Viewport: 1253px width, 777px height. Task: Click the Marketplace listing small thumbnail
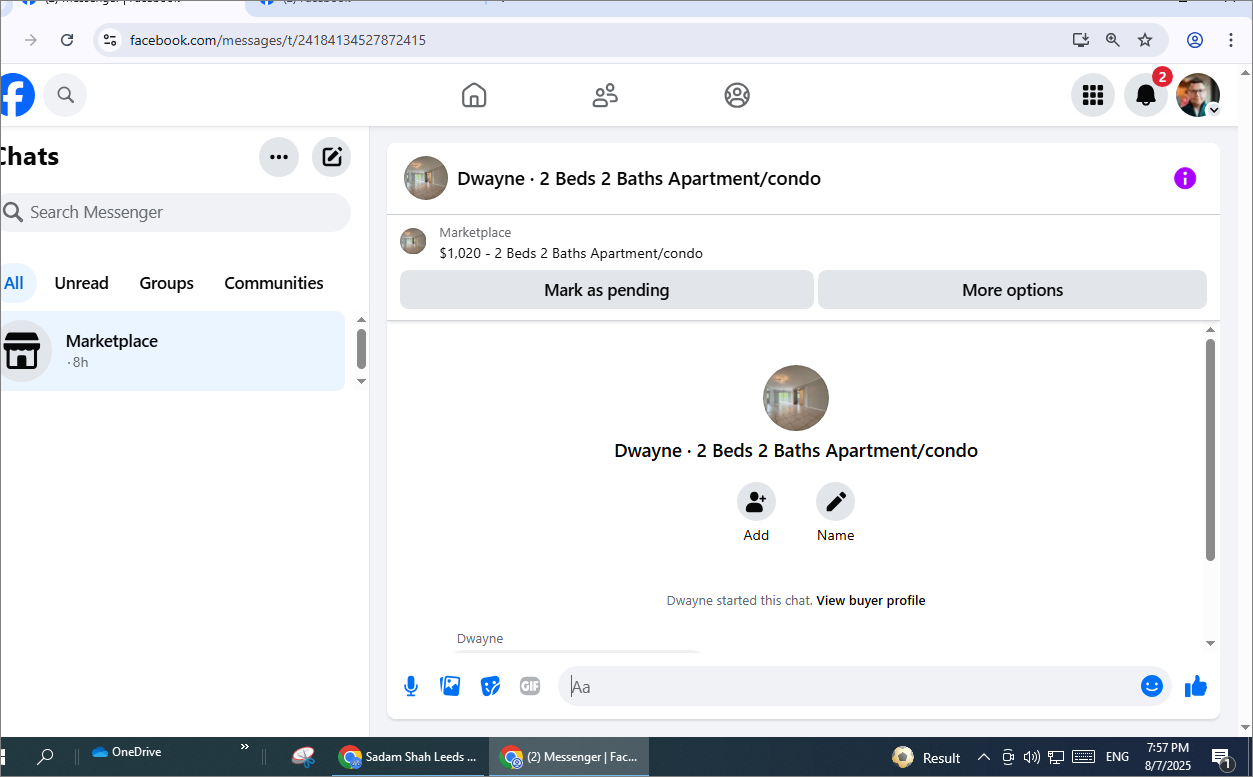tap(413, 241)
